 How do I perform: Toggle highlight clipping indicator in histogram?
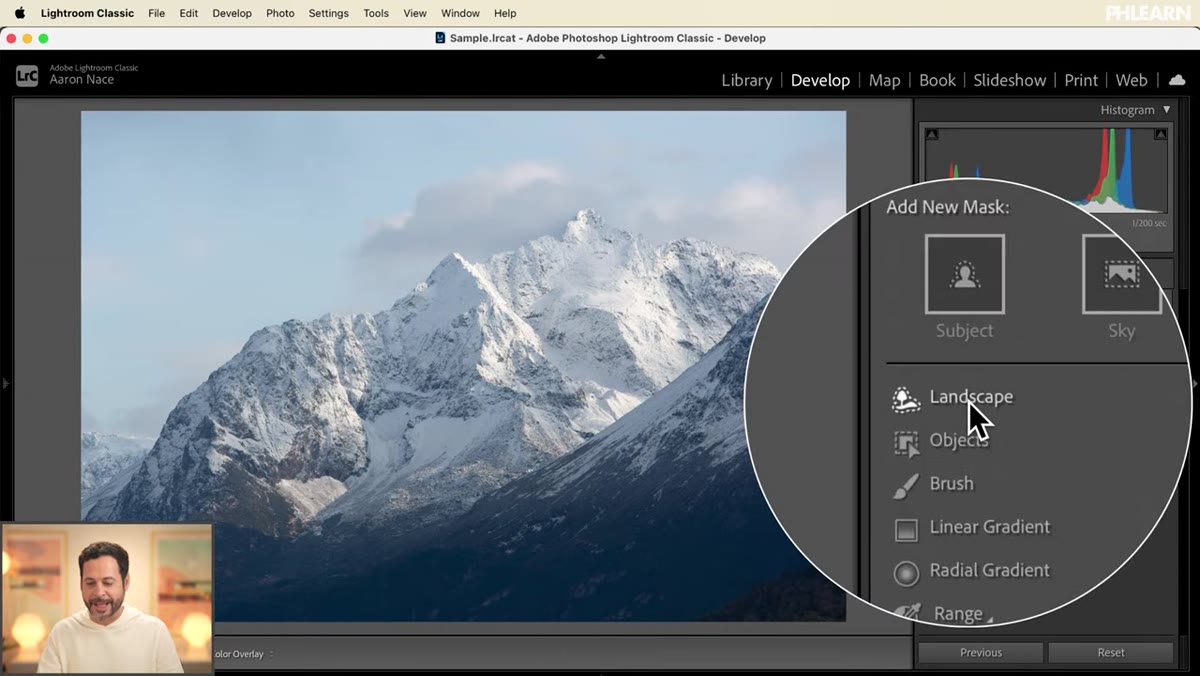click(x=1161, y=134)
